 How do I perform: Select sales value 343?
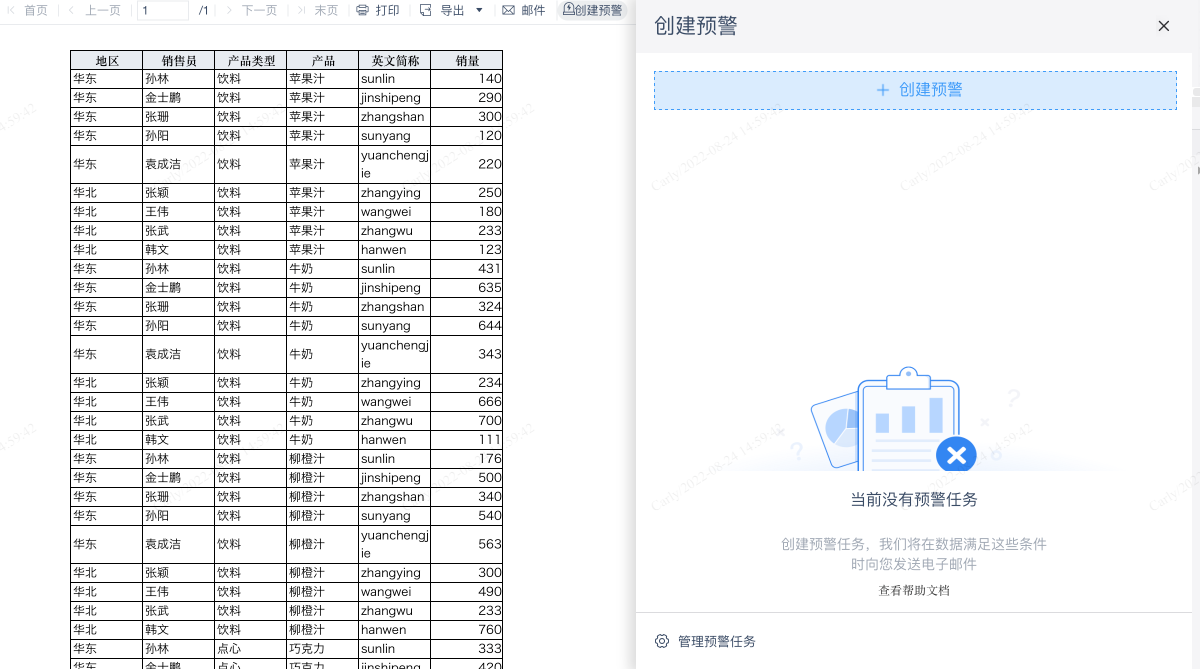[467, 355]
